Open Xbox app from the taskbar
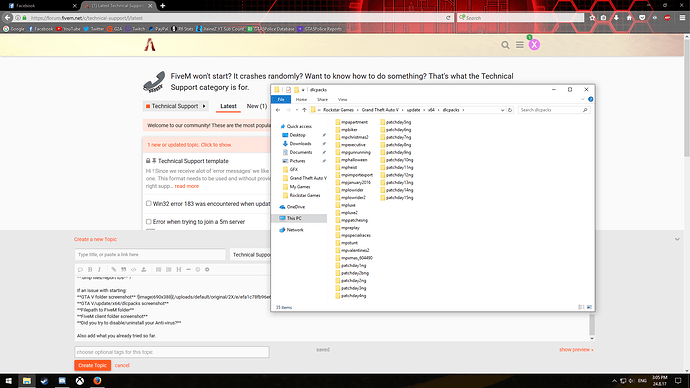 [80, 381]
